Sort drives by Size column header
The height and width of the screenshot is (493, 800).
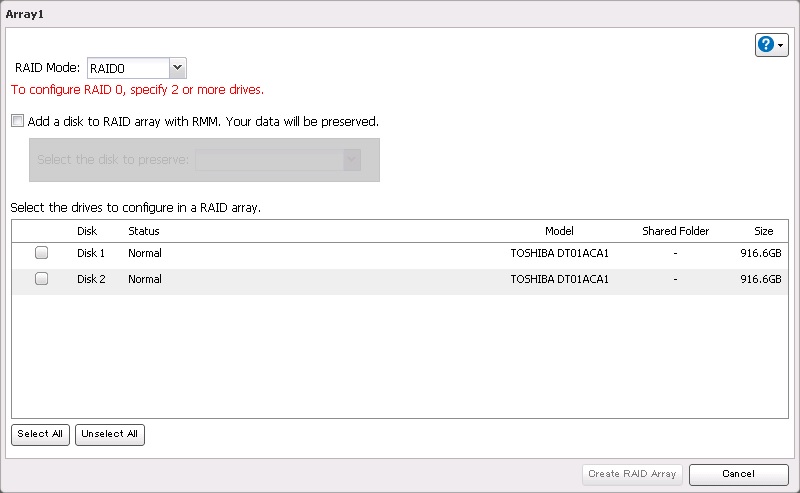pyautogui.click(x=763, y=231)
